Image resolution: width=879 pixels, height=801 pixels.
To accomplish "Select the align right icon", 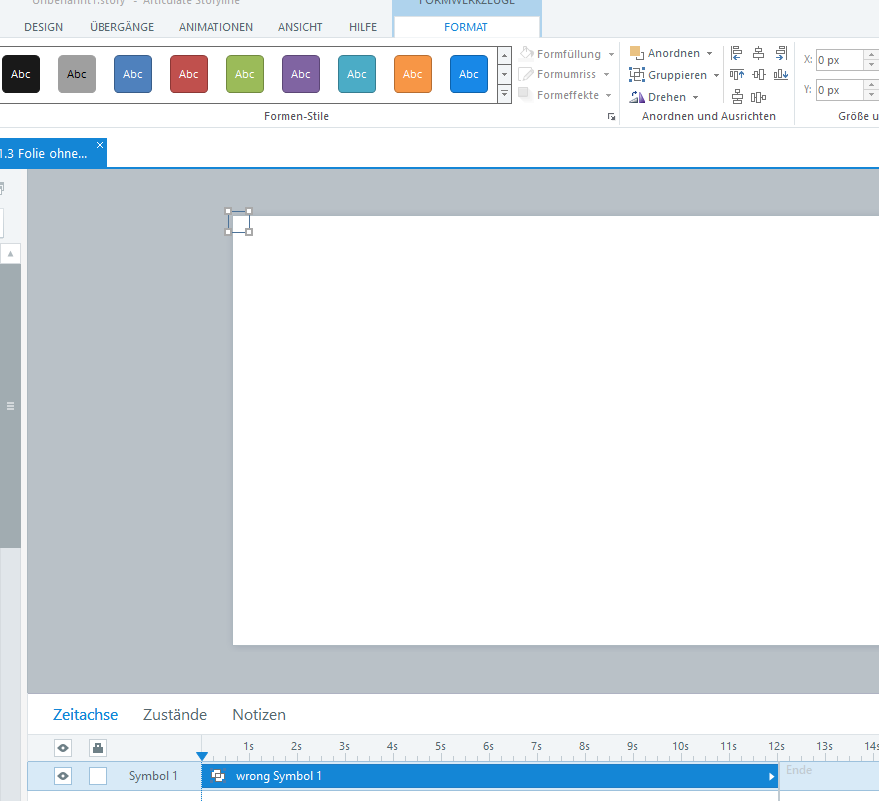I will click(780, 53).
